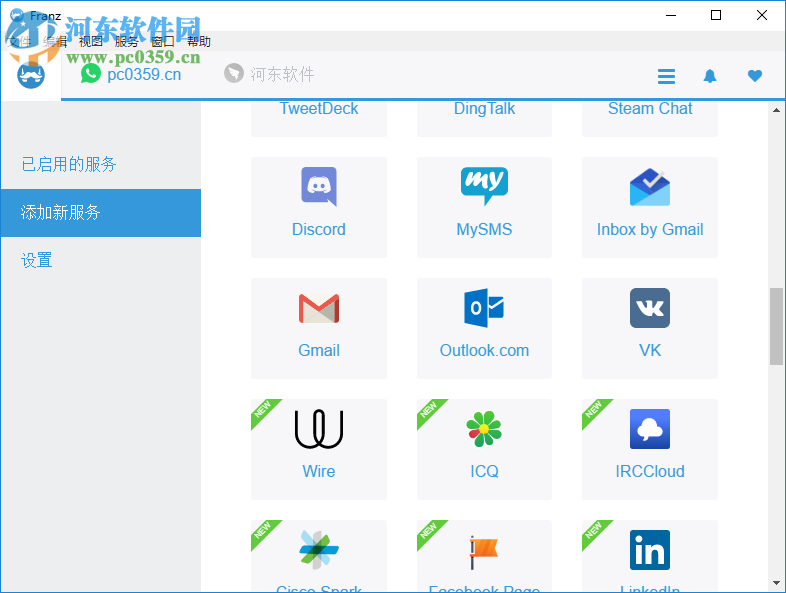786x593 pixels.
Task: Click the LinkedIn logo icon
Action: (x=650, y=550)
